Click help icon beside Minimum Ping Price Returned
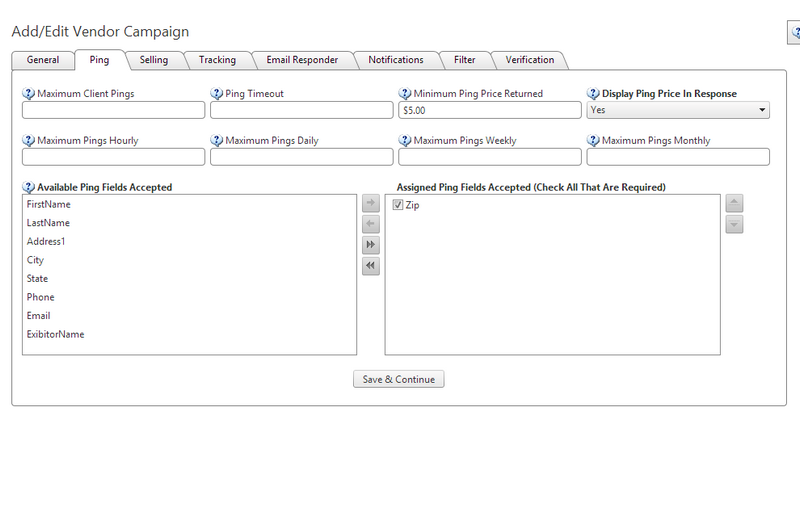This screenshot has width=800, height=525. click(x=404, y=94)
